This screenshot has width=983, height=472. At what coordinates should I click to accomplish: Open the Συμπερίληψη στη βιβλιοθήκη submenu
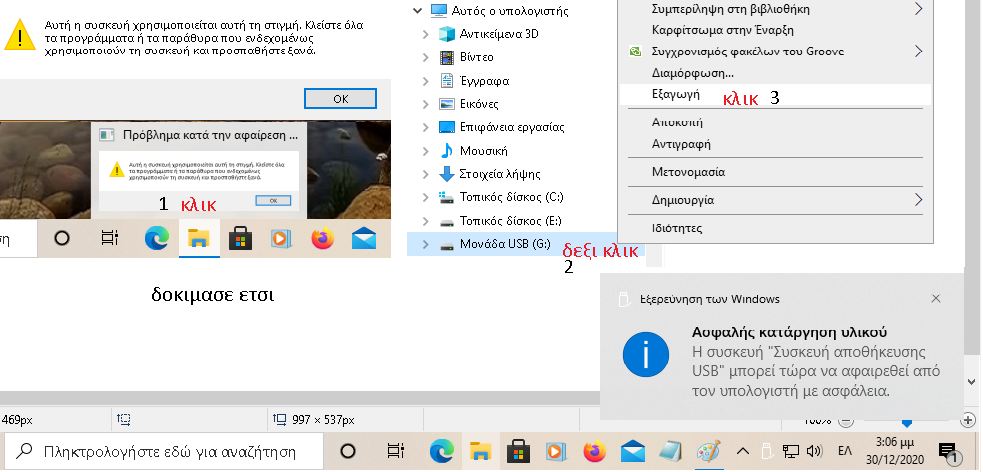click(776, 9)
